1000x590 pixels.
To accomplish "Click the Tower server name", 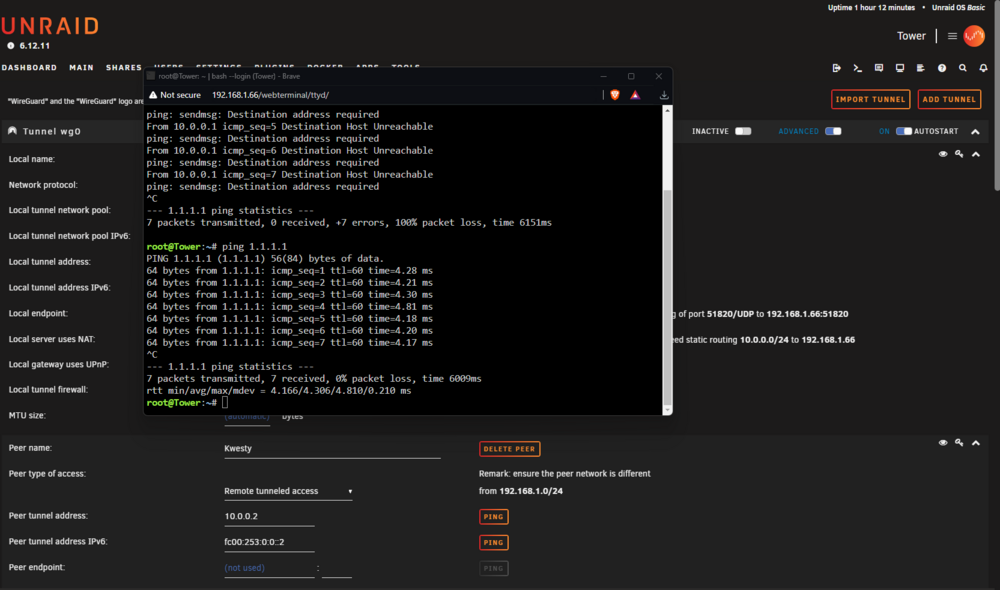I will click(x=911, y=36).
